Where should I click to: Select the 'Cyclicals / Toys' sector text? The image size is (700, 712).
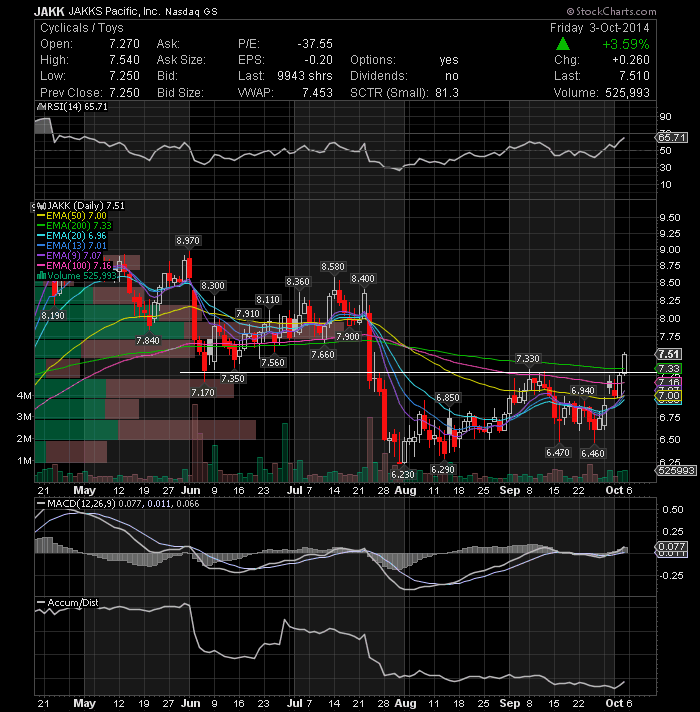click(x=82, y=28)
